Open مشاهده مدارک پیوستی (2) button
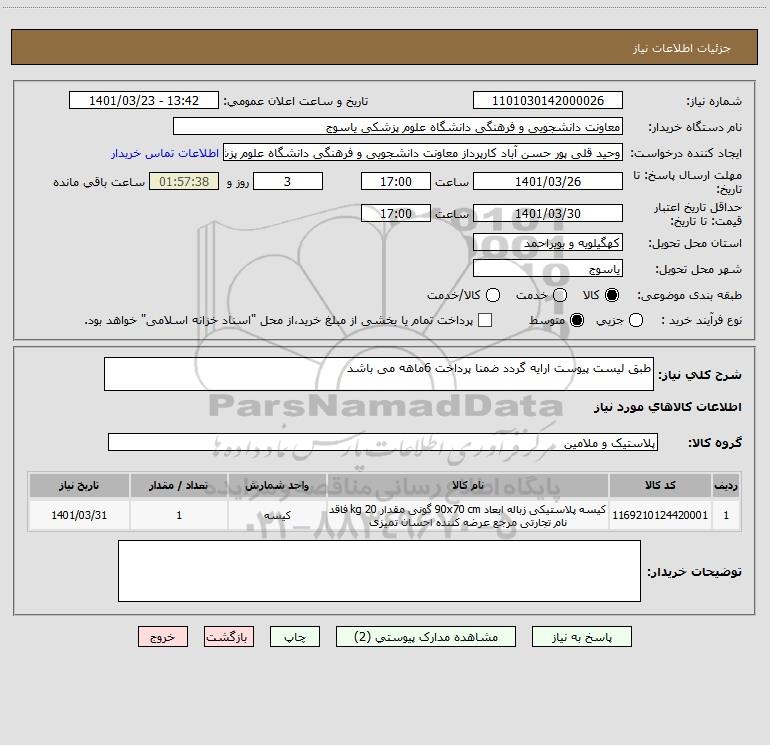 point(426,636)
